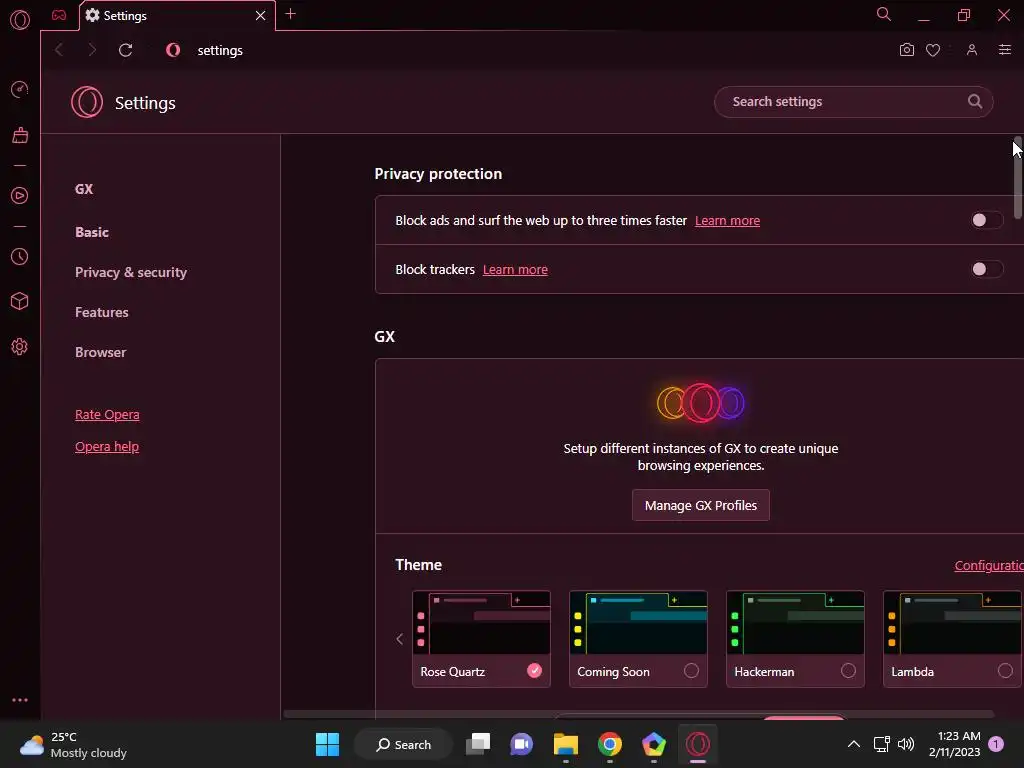Launch Google Chrome from the taskbar
The height and width of the screenshot is (768, 1024).
(x=610, y=744)
